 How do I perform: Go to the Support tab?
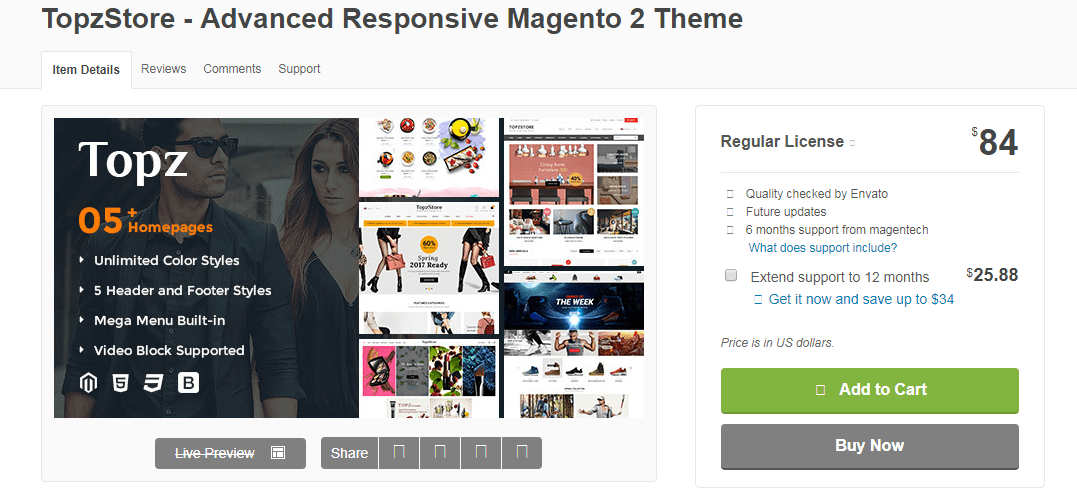click(x=299, y=69)
